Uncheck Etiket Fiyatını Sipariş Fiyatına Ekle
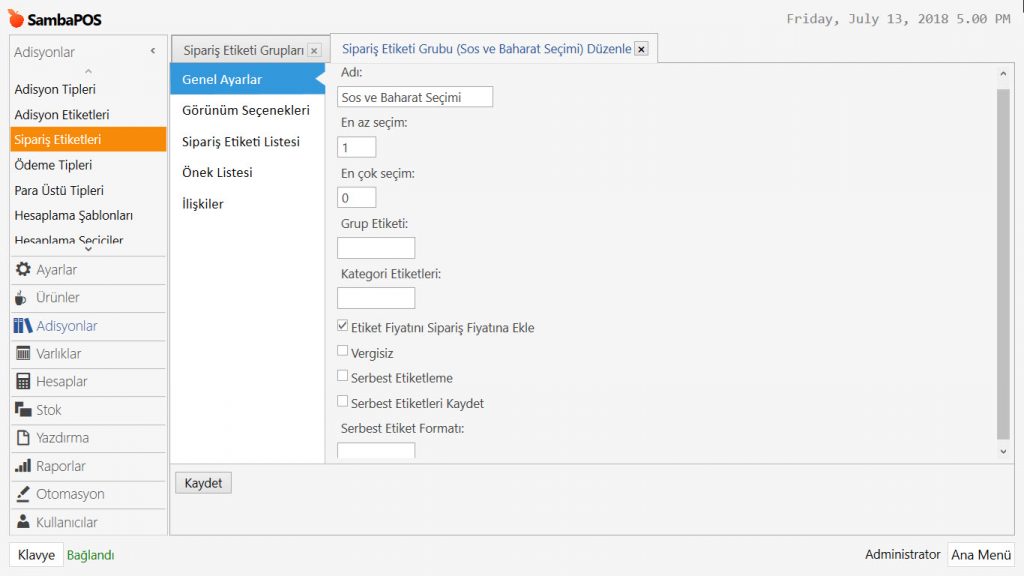The height and width of the screenshot is (576, 1024). coord(343,327)
